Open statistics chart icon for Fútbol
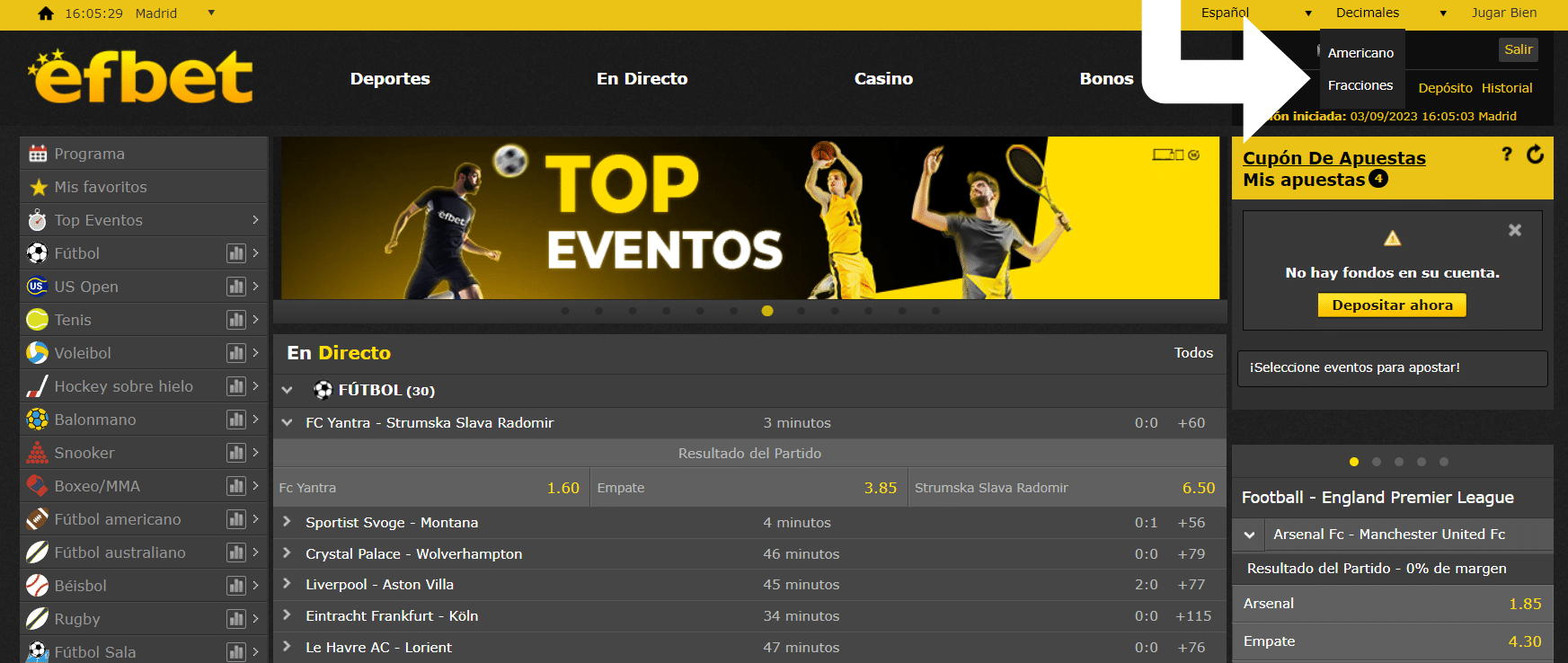1568x663 pixels. point(236,253)
